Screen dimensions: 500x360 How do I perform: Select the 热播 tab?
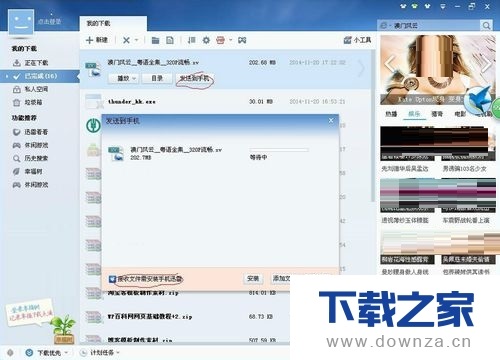coord(391,114)
